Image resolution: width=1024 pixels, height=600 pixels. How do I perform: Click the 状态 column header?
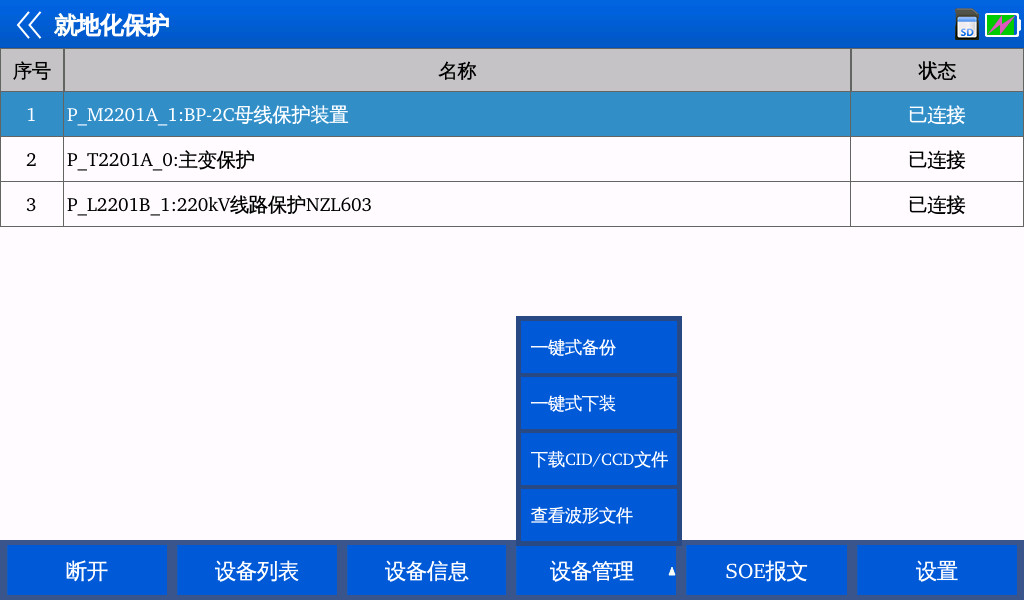tap(937, 71)
